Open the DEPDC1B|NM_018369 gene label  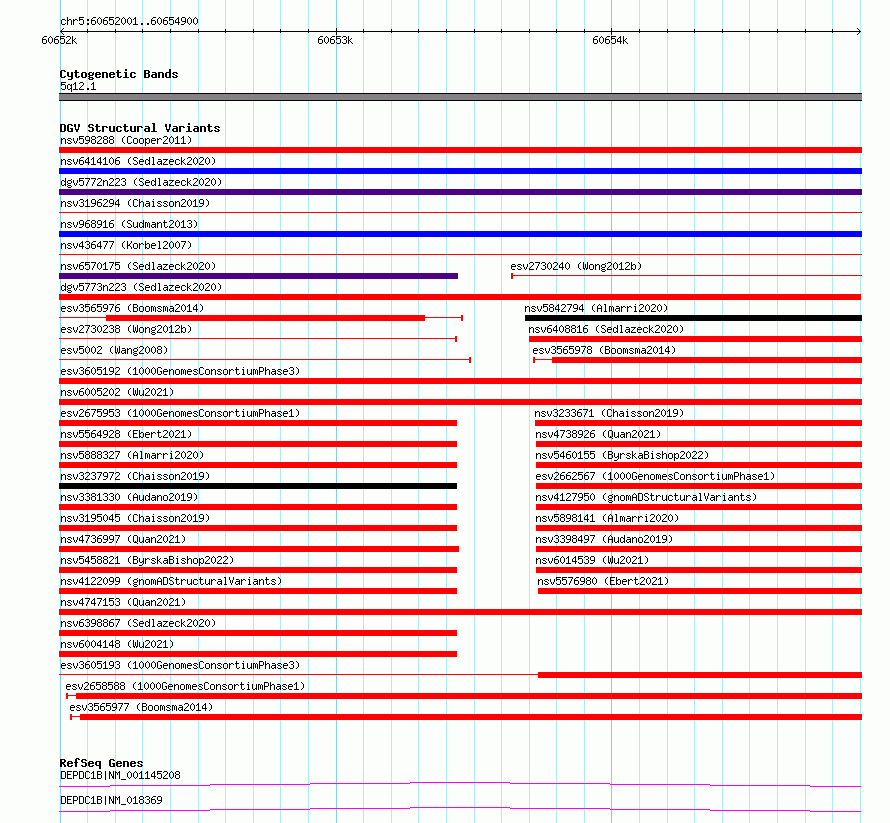pos(111,800)
